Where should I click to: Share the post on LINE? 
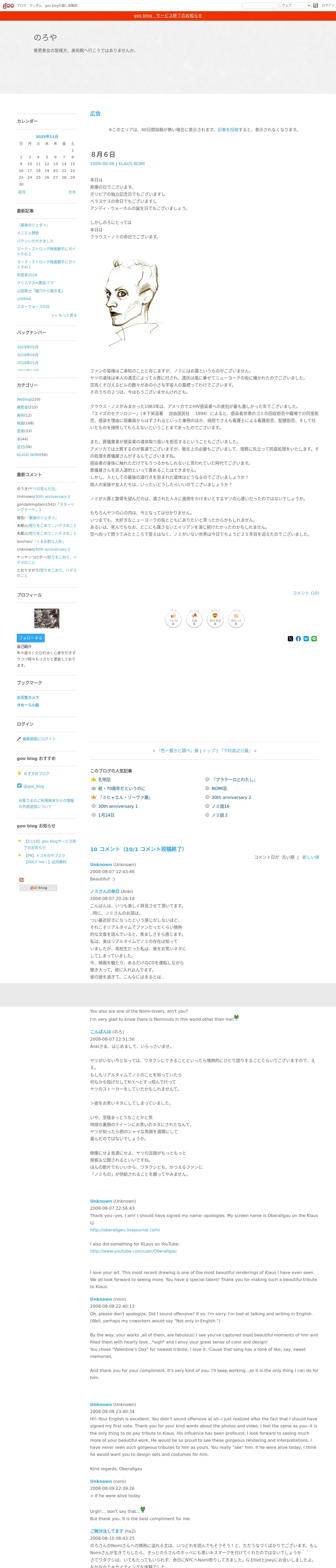[x=314, y=638]
